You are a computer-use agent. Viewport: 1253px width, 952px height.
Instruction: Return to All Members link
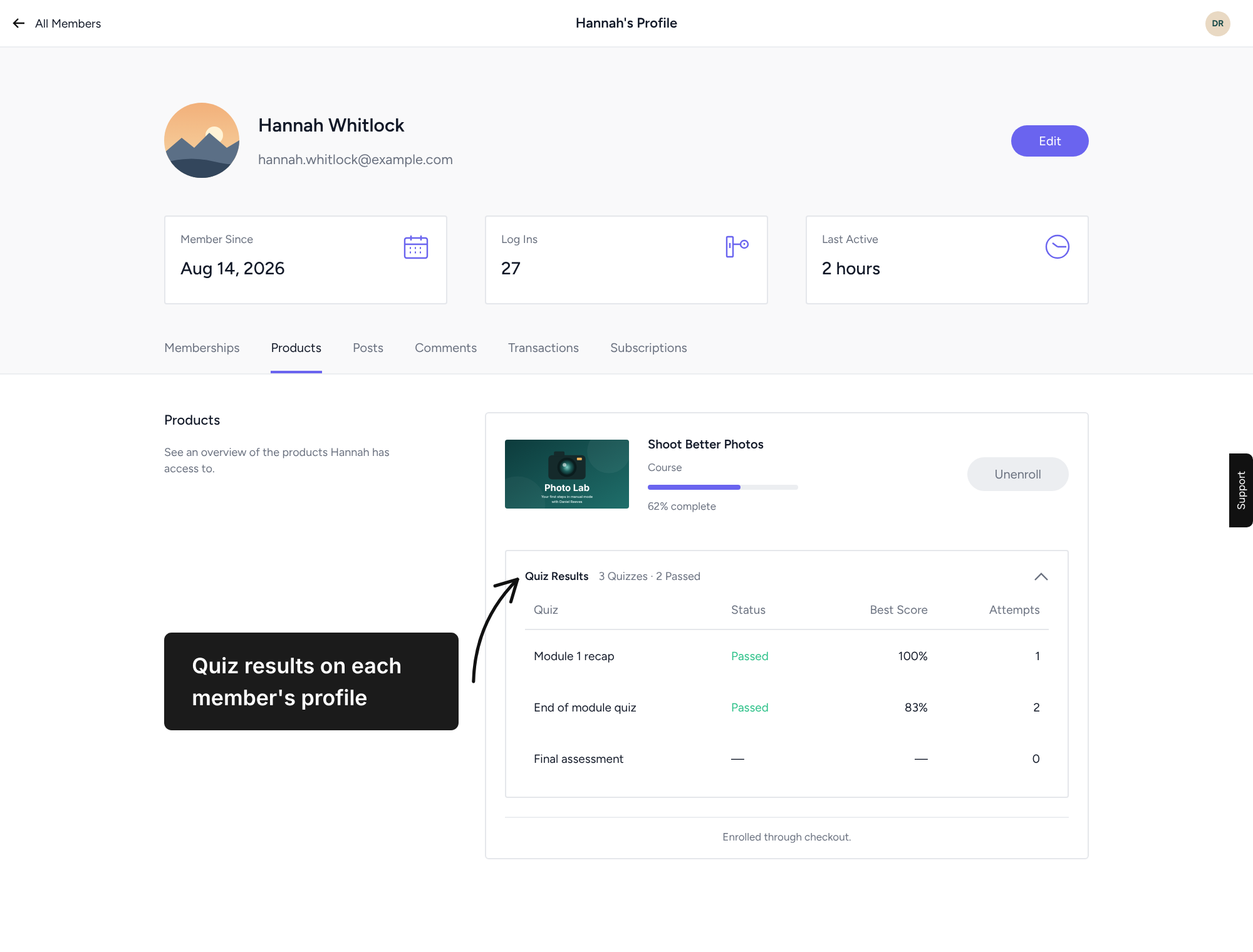(x=68, y=23)
